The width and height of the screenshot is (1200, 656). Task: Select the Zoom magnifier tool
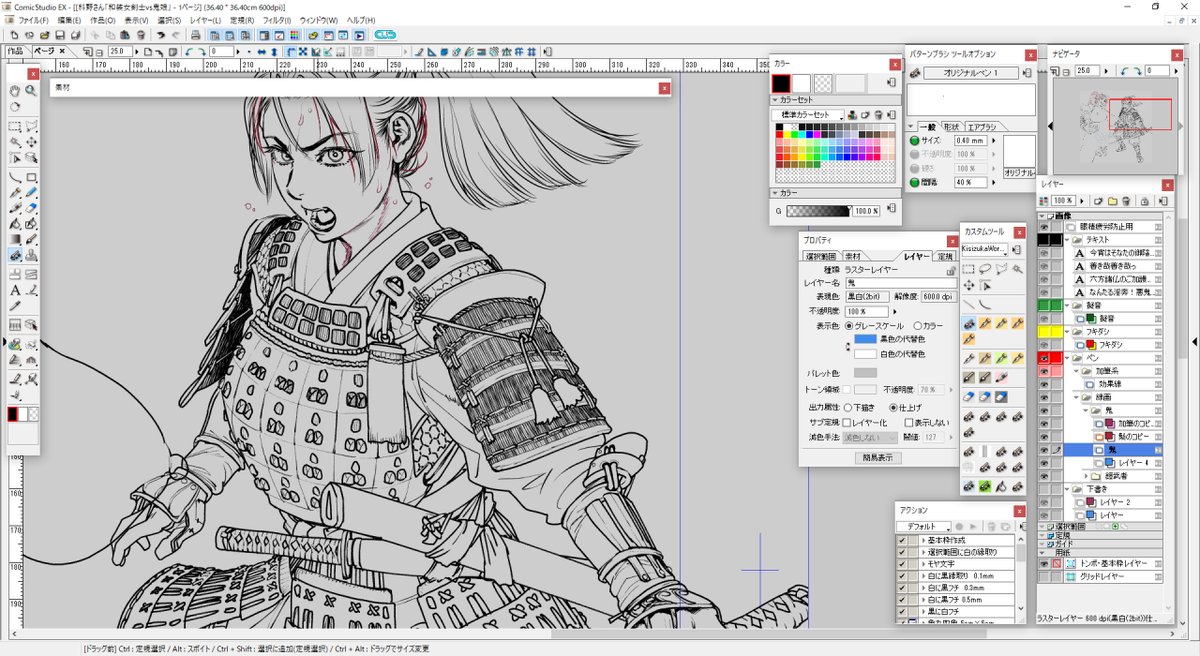pyautogui.click(x=31, y=90)
